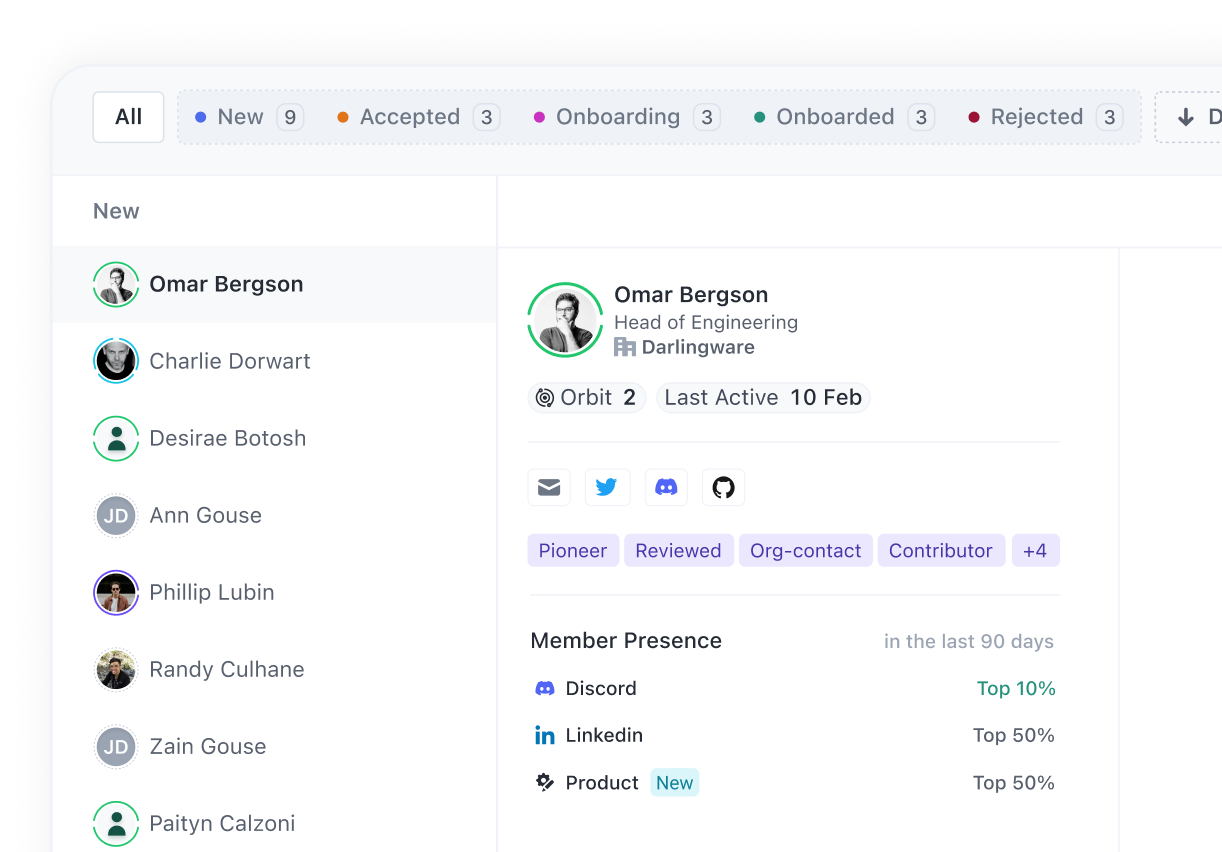Click Omar Bergson's large profile avatar
1222x852 pixels.
pos(565,320)
